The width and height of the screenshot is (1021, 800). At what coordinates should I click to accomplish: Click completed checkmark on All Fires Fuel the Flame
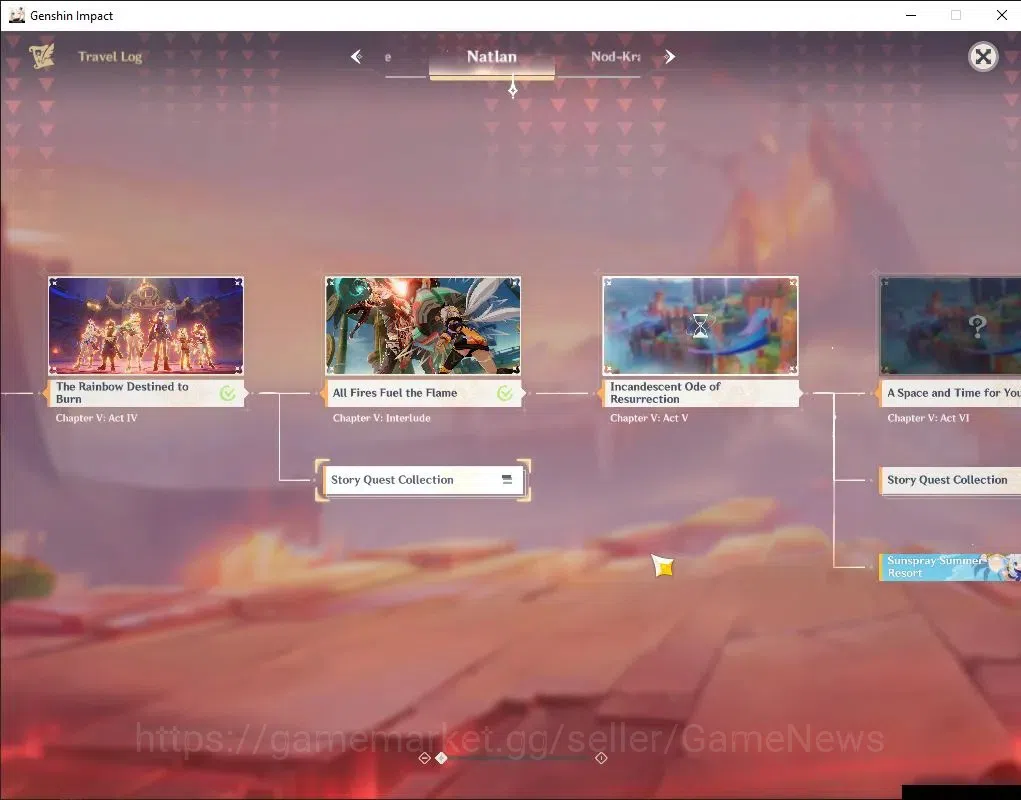(505, 393)
